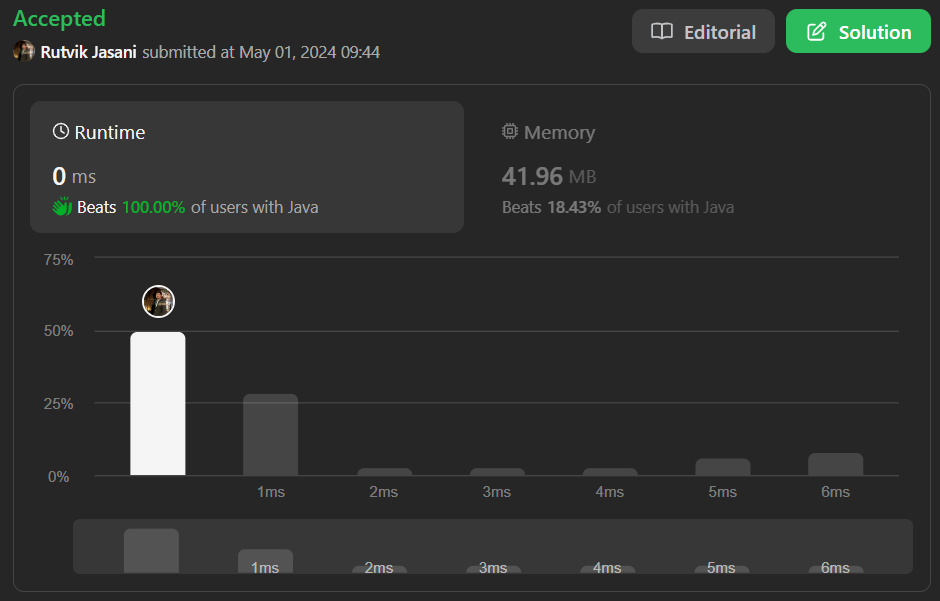This screenshot has width=940, height=601.
Task: Click the Solution pencil-edit icon
Action: point(817,32)
